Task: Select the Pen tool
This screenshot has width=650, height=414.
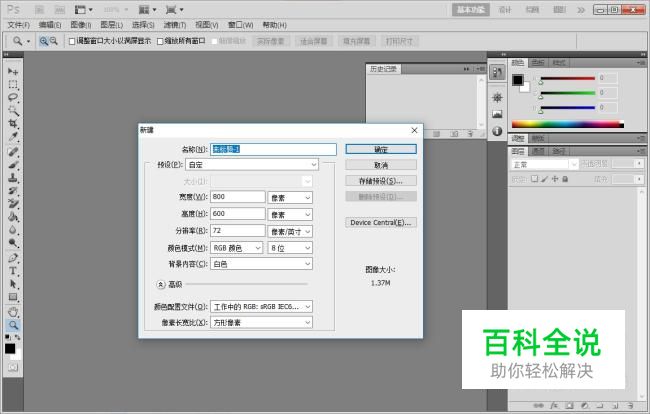Action: [x=13, y=257]
